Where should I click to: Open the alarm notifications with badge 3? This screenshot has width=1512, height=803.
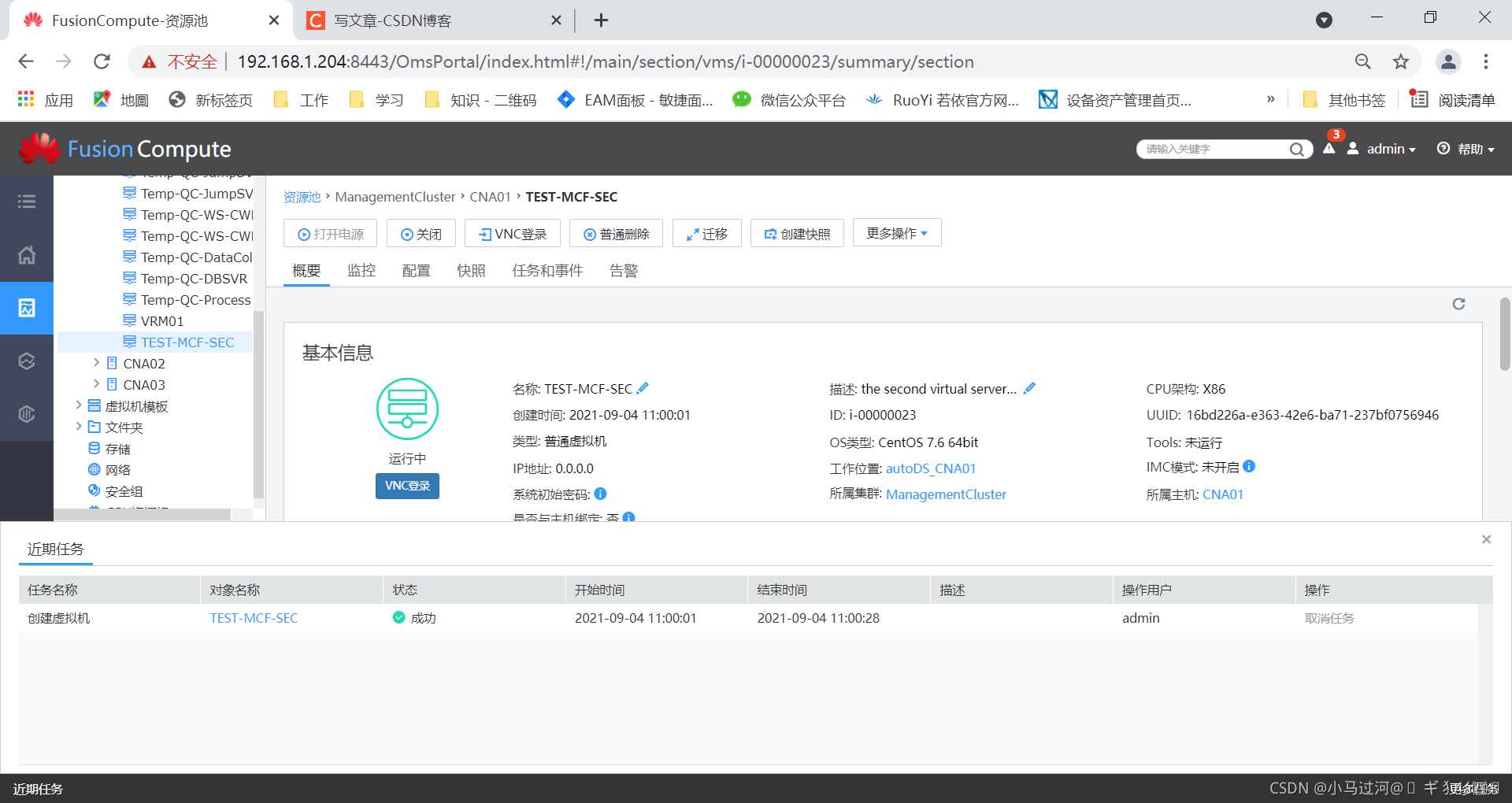[x=1329, y=150]
